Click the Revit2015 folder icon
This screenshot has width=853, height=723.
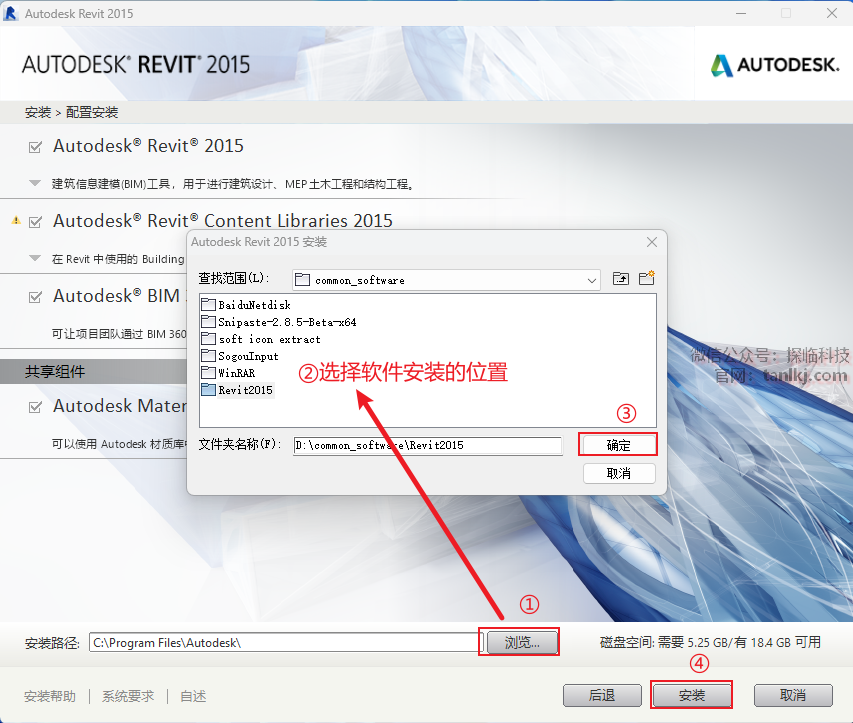coord(208,390)
